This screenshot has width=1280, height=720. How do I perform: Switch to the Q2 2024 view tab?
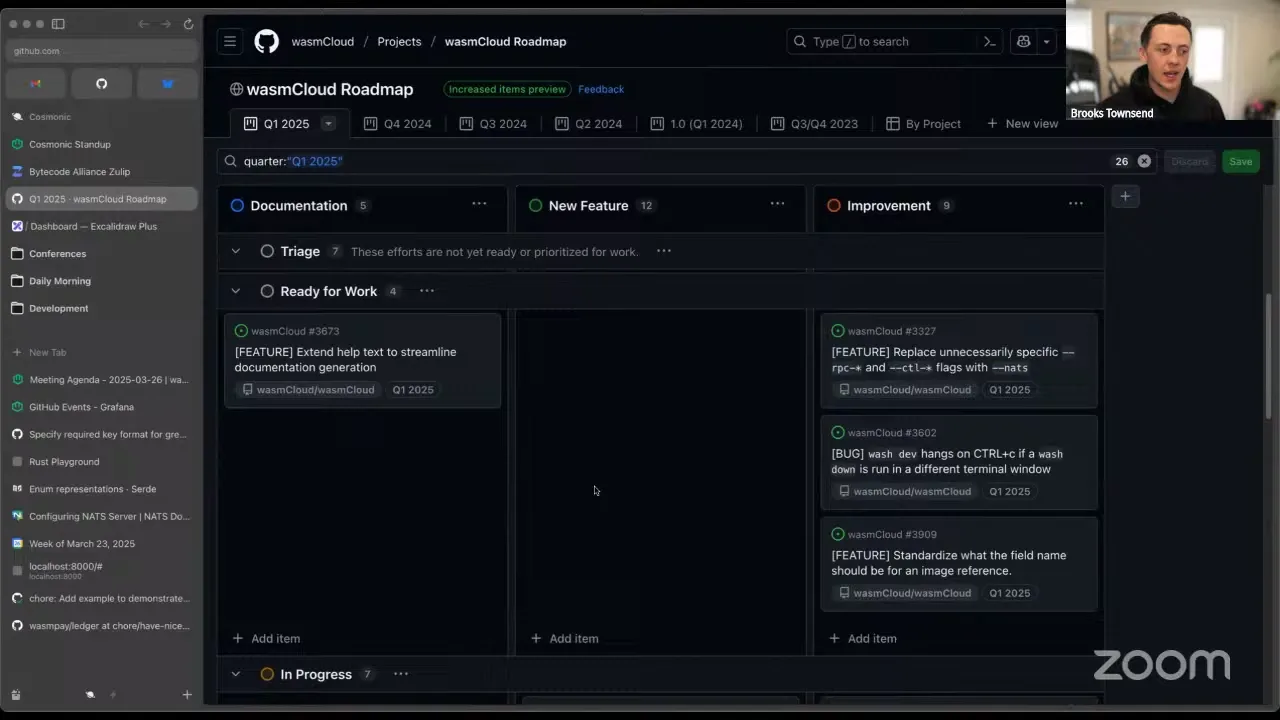click(588, 124)
